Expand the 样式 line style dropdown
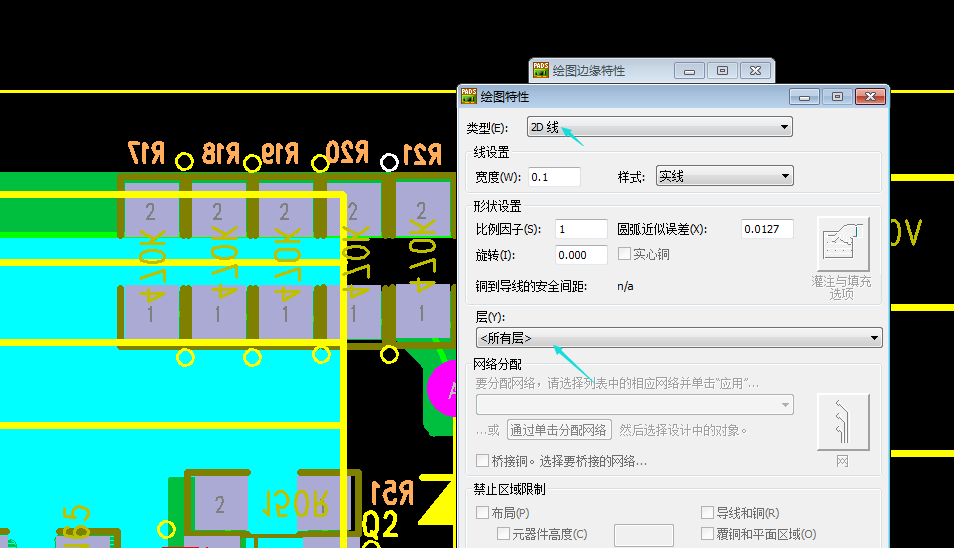954x548 pixels. pyautogui.click(x=724, y=177)
